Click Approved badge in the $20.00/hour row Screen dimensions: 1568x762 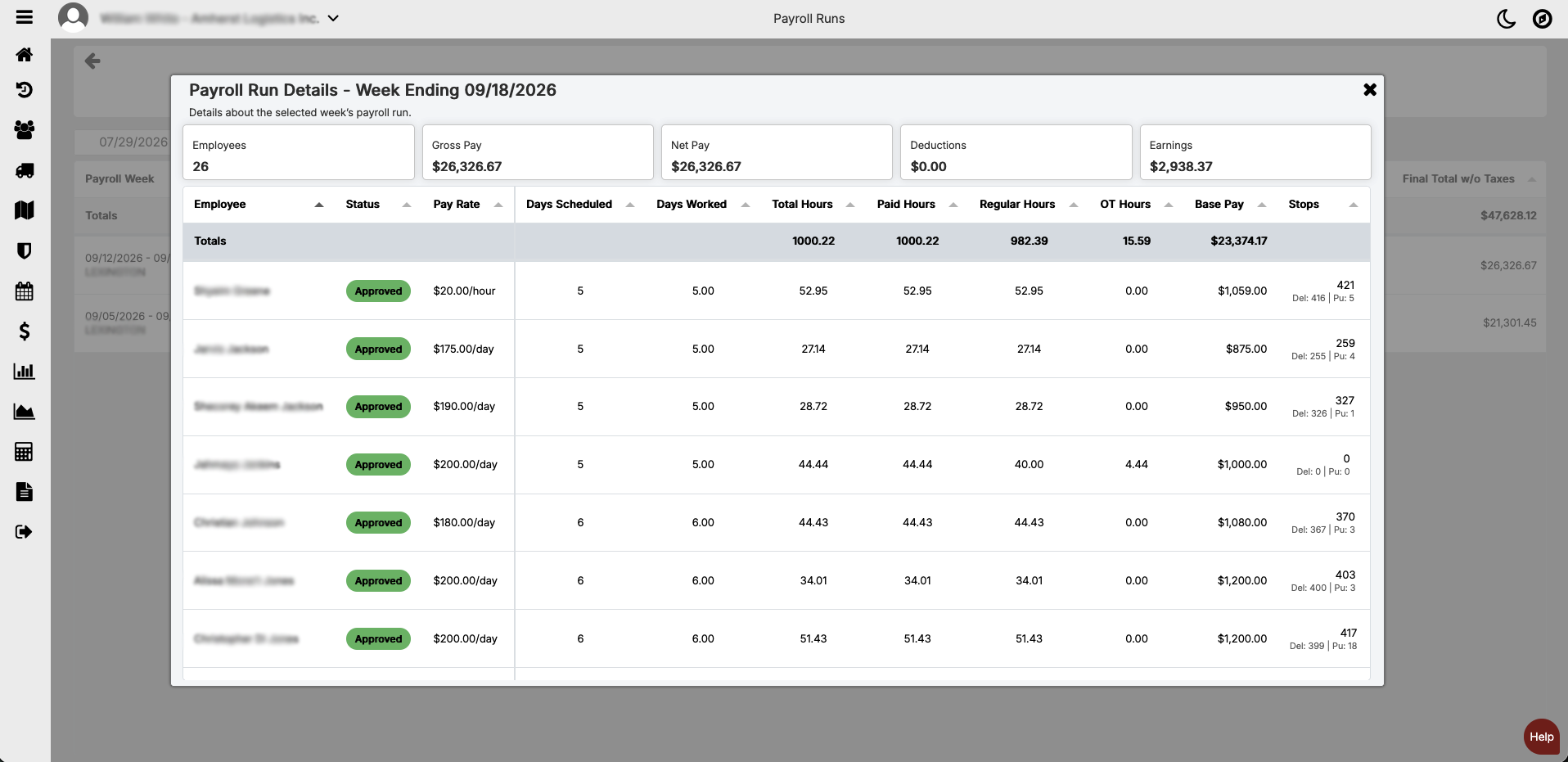(x=378, y=291)
